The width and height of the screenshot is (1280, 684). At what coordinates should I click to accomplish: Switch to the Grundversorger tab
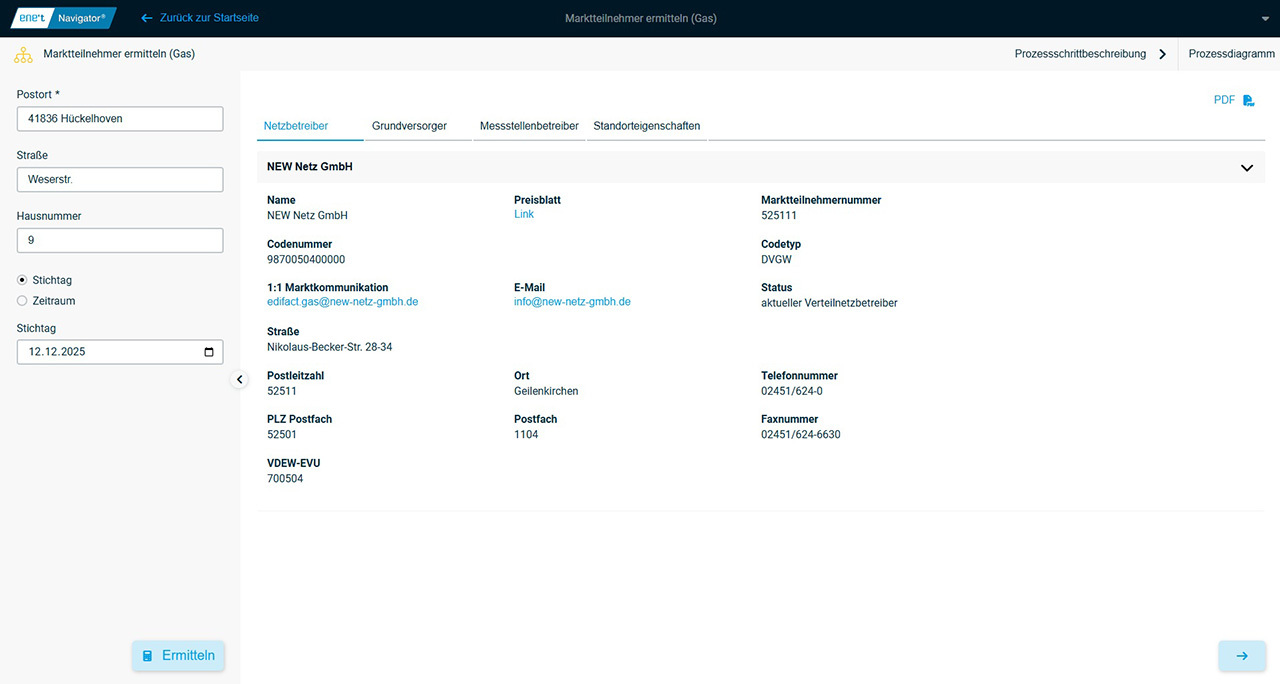coord(409,126)
